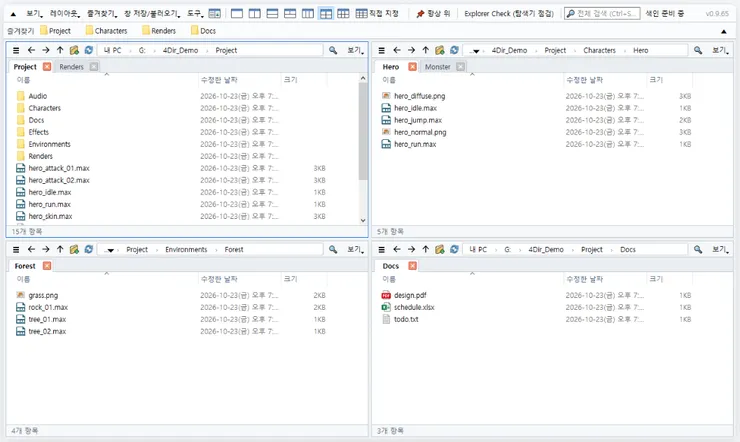Open Characters favorite folder shortcut
The width and height of the screenshot is (740, 442).
[106, 31]
